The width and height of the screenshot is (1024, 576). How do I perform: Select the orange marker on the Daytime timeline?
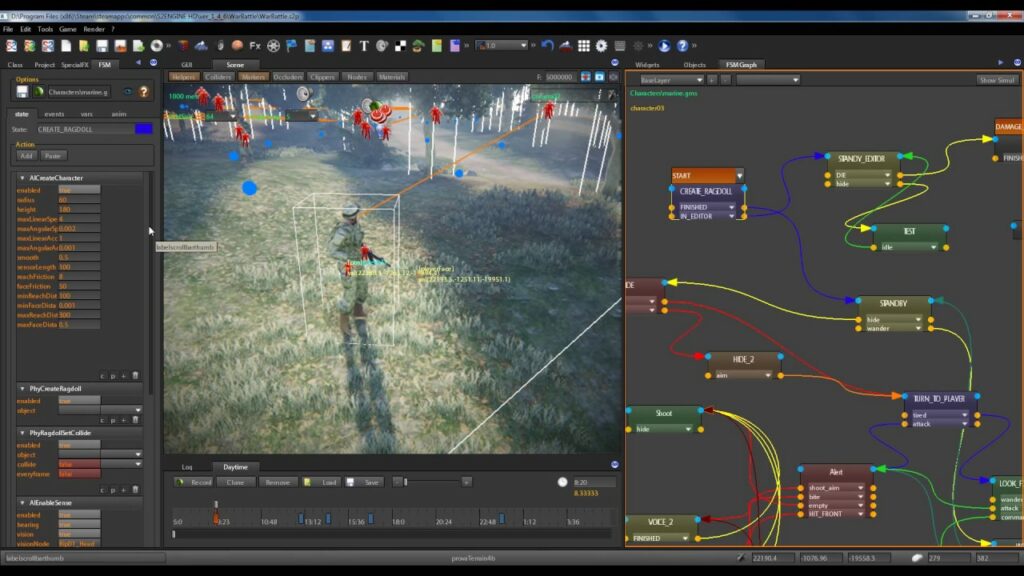click(x=214, y=519)
